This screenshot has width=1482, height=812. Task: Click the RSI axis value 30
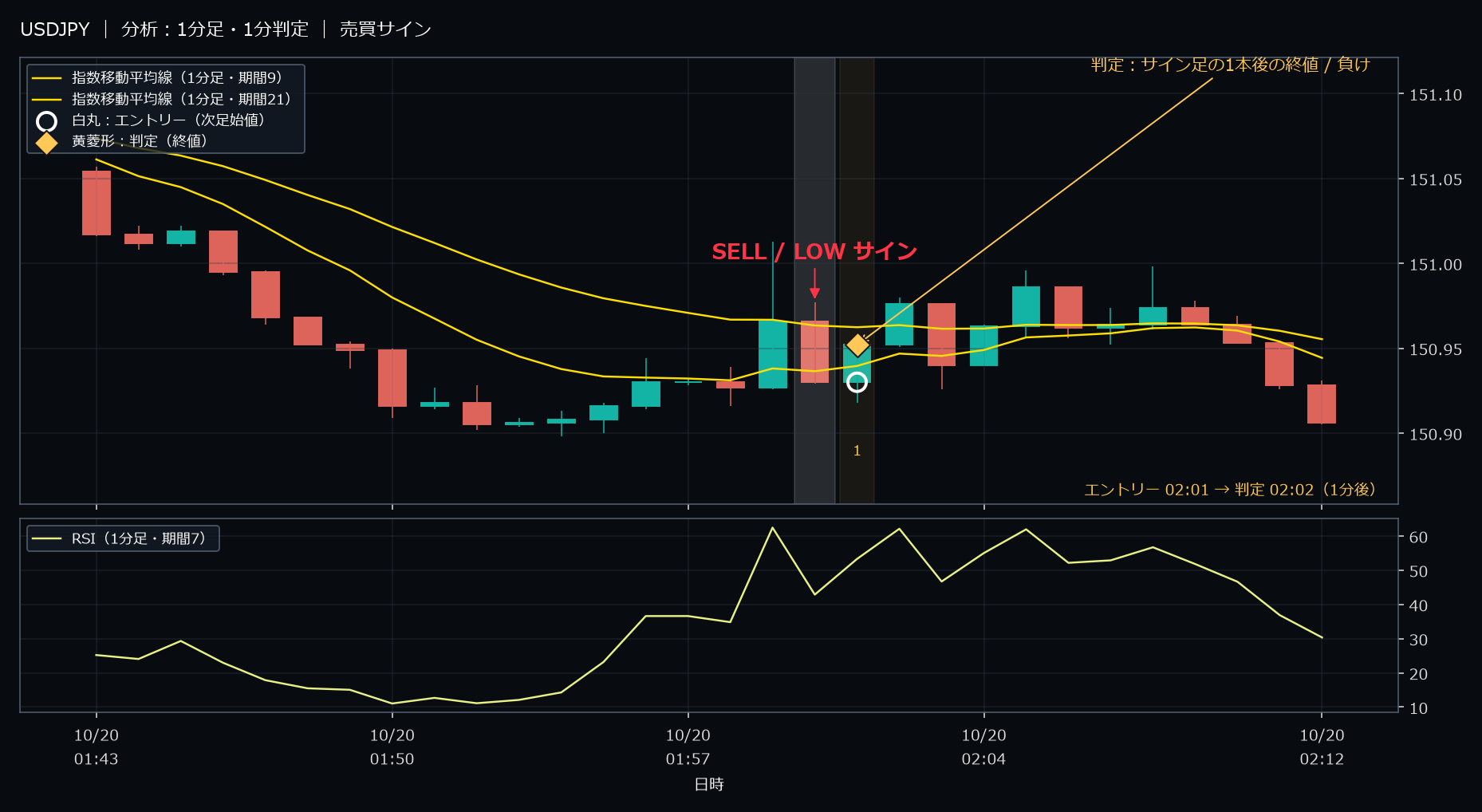[1418, 641]
